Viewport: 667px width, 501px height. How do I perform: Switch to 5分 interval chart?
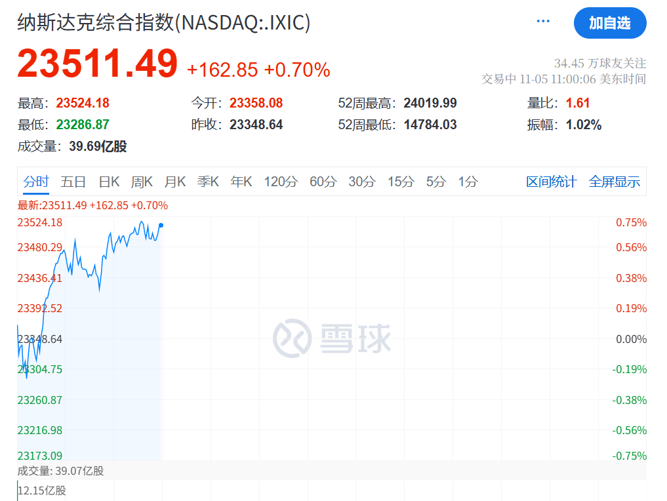tap(436, 181)
